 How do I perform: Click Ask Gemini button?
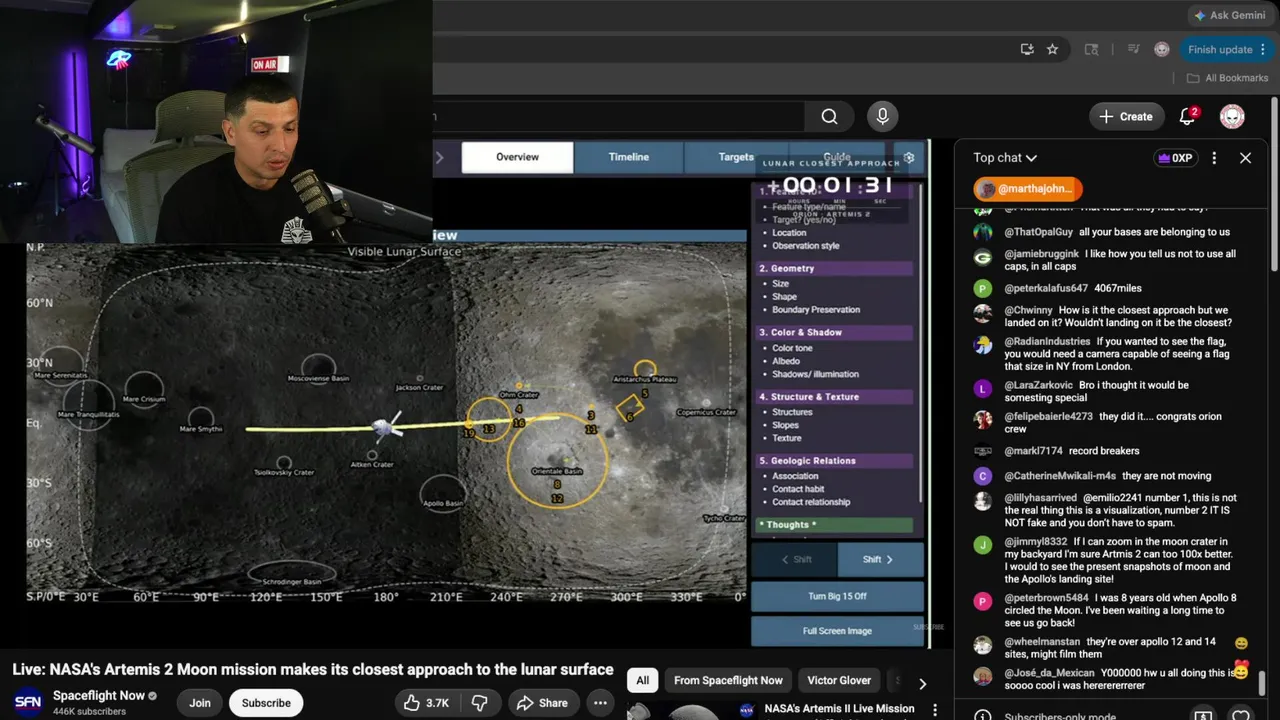[x=1229, y=15]
